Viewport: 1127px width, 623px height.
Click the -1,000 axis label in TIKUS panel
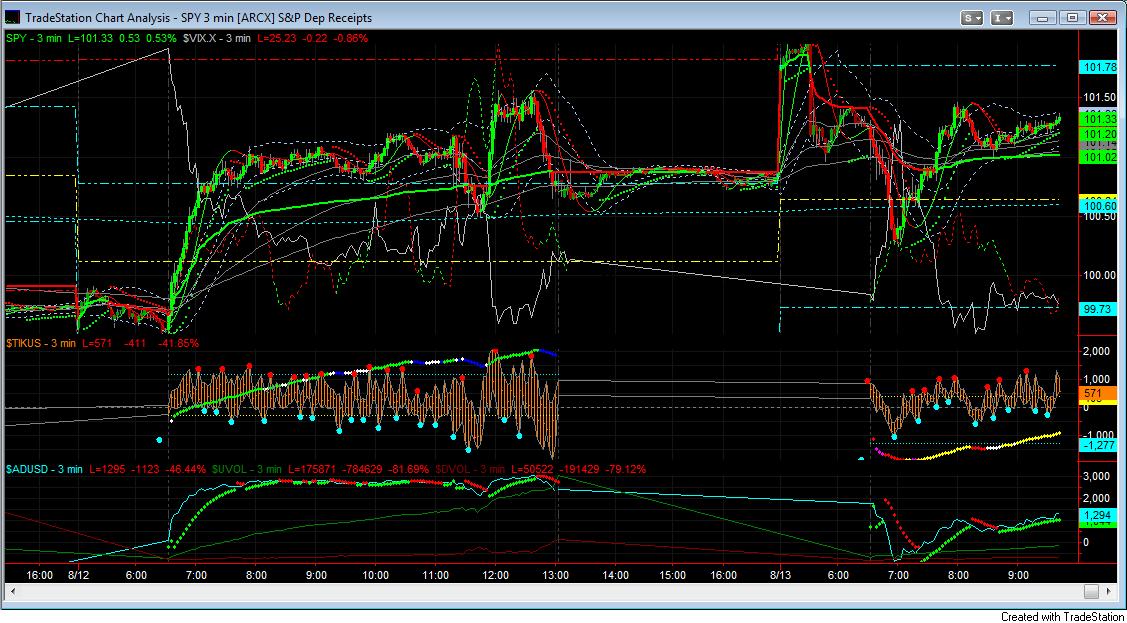click(1097, 434)
